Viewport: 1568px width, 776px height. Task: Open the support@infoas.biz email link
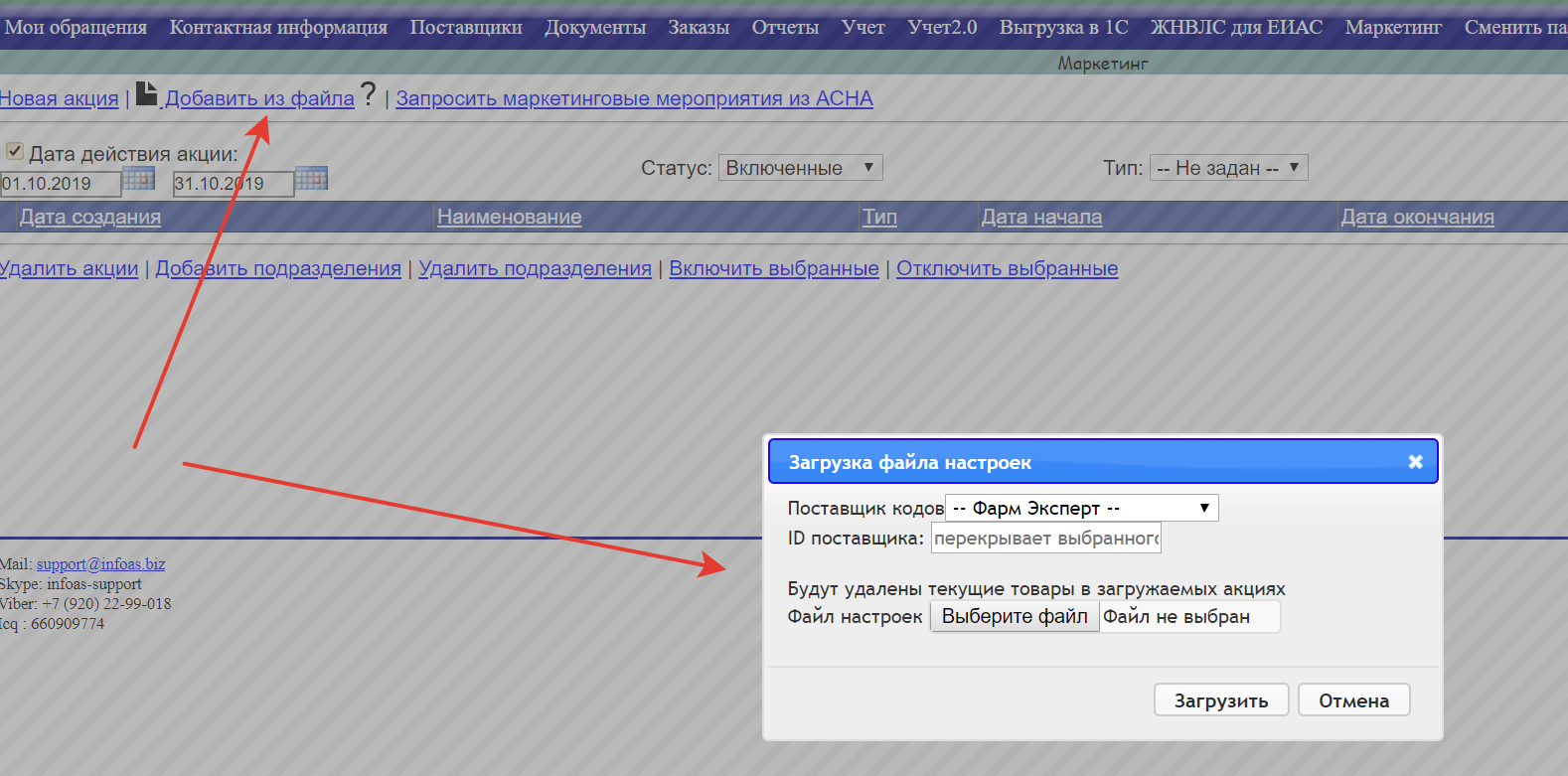tap(100, 564)
